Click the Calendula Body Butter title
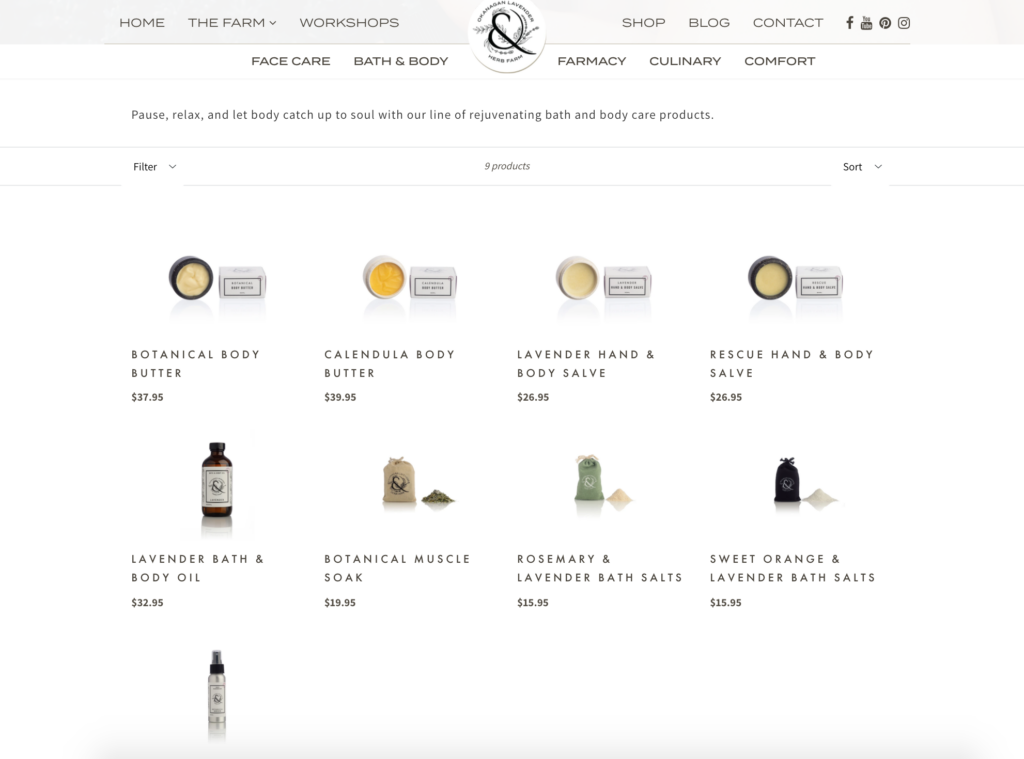Viewport: 1024px width, 759px height. pos(390,364)
